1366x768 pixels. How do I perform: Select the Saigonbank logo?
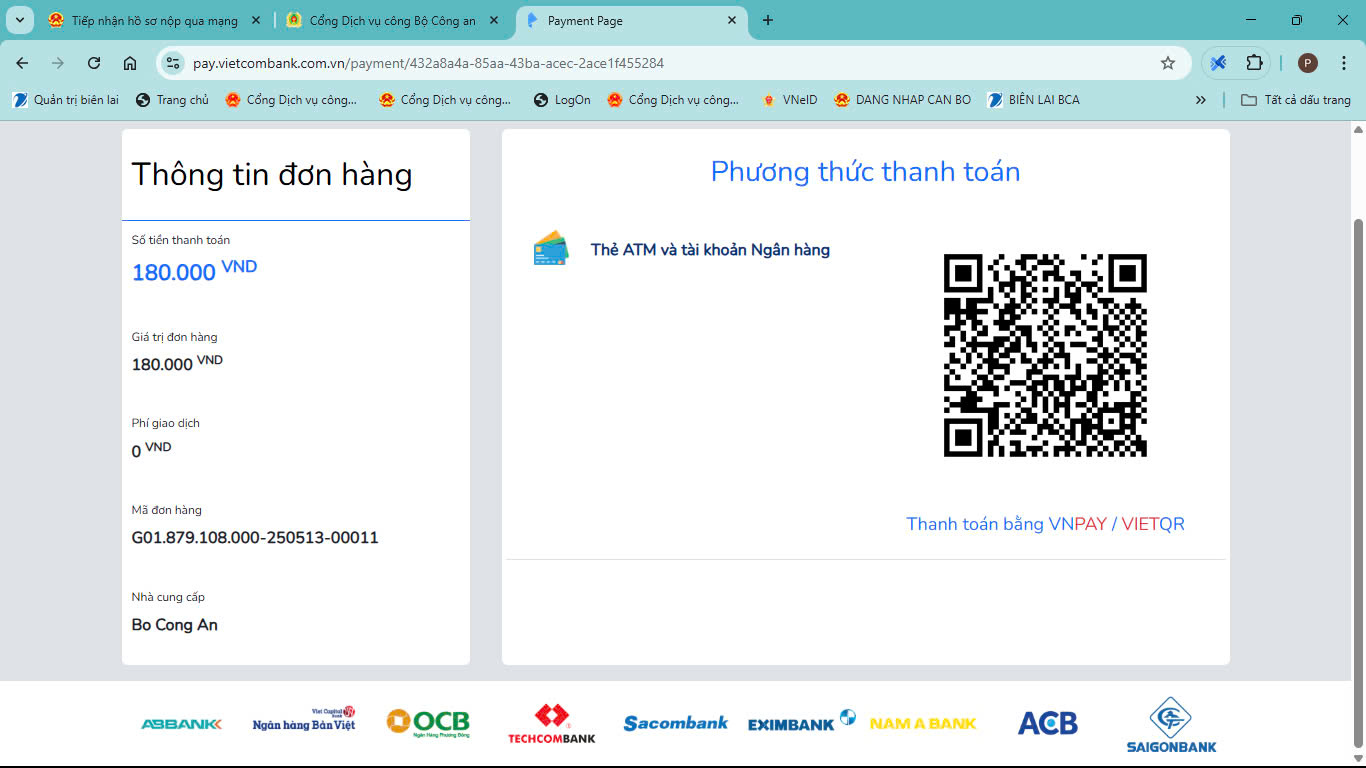point(1171,725)
